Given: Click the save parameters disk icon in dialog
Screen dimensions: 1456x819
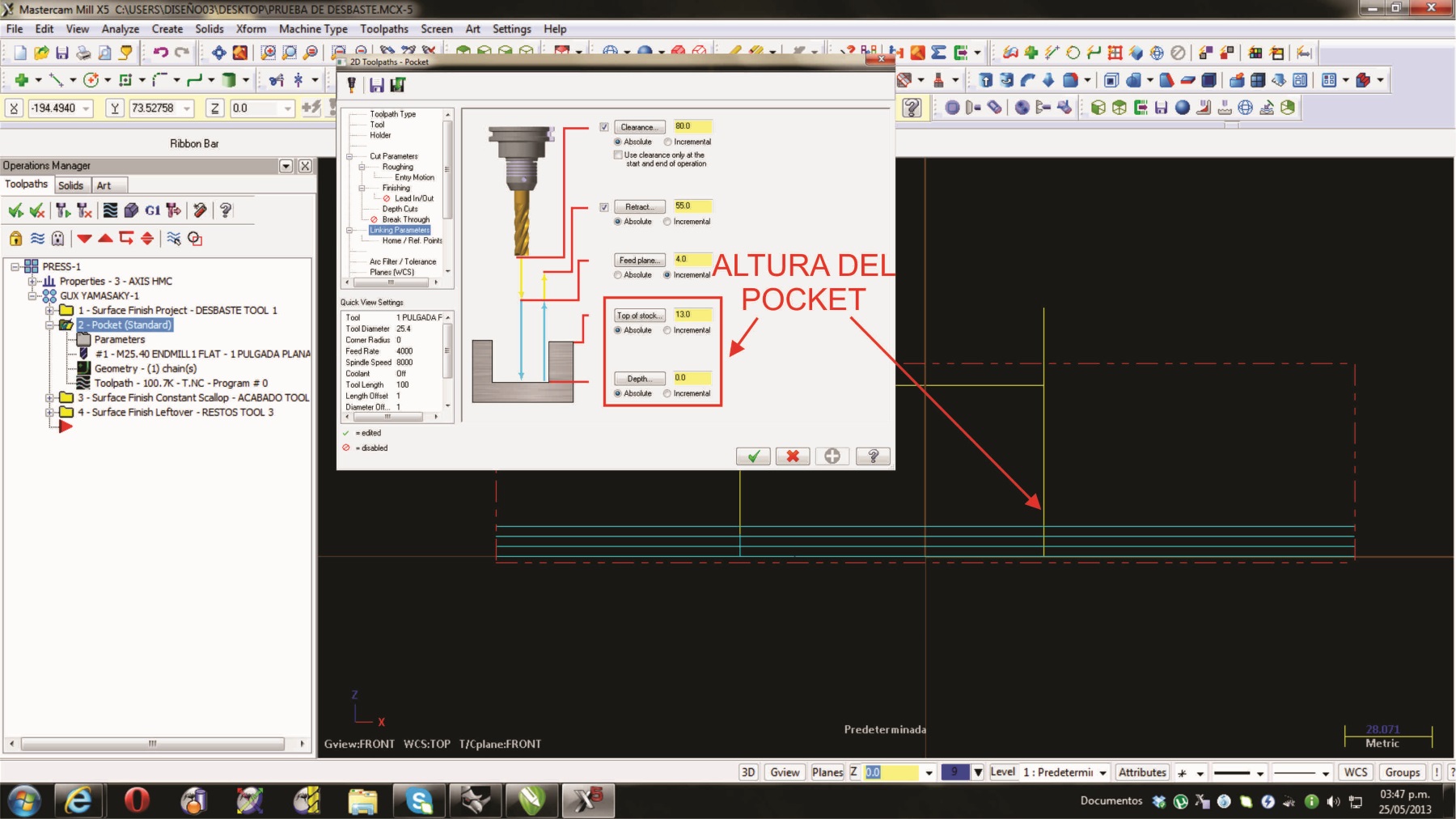Looking at the screenshot, I should click(x=377, y=85).
